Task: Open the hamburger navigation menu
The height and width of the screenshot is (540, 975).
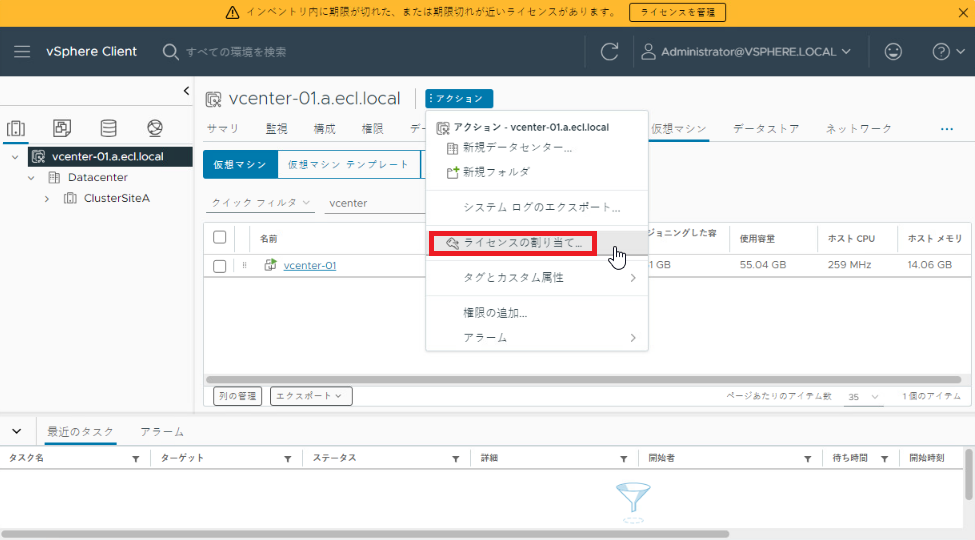Action: (22, 52)
